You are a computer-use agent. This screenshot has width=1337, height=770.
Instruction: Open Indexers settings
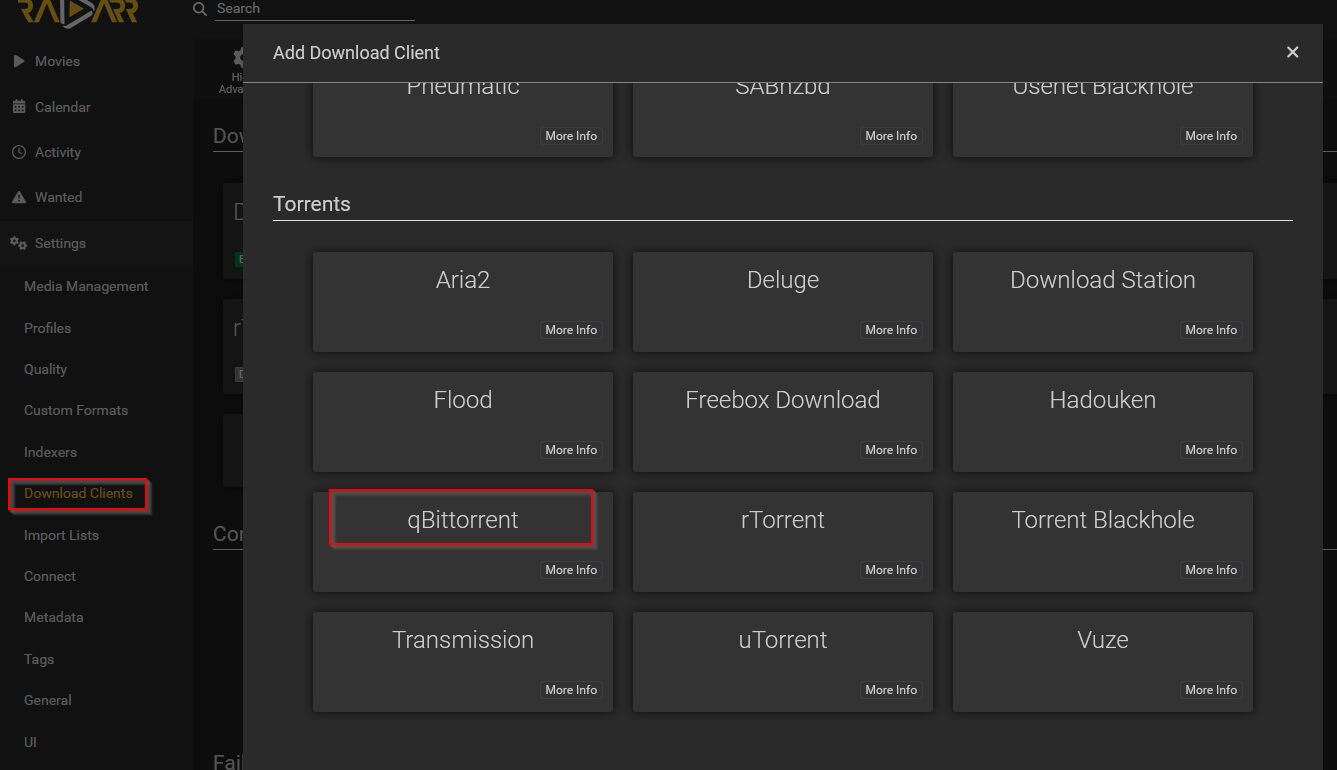click(50, 452)
